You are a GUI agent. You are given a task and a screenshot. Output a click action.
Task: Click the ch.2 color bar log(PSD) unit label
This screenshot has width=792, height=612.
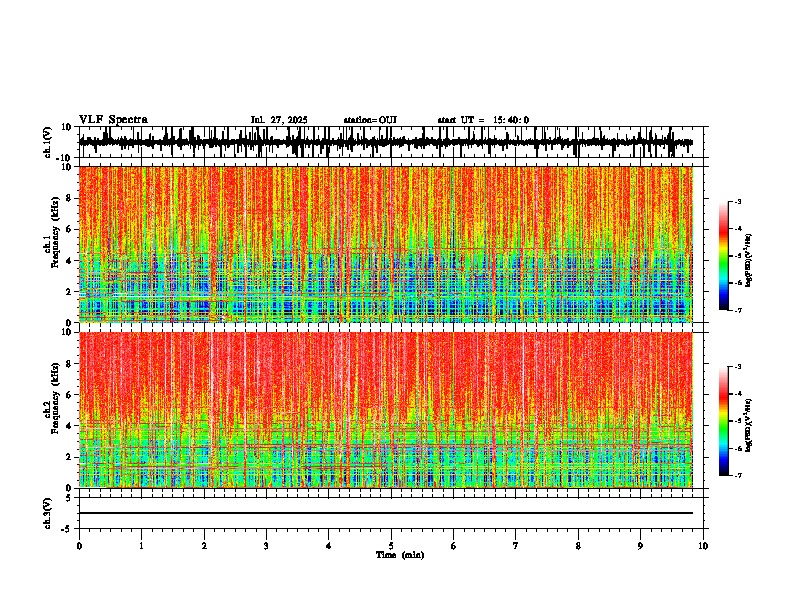749,425
